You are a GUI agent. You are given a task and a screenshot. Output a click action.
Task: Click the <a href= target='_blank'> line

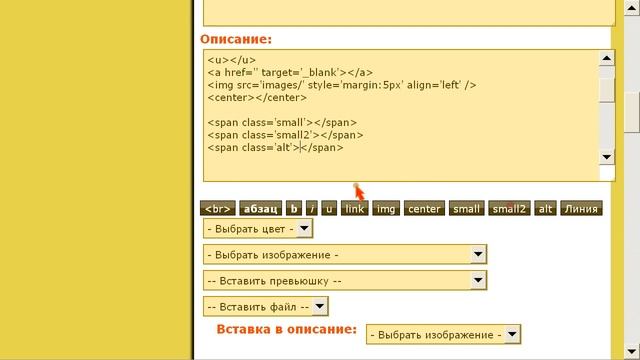click(x=290, y=72)
